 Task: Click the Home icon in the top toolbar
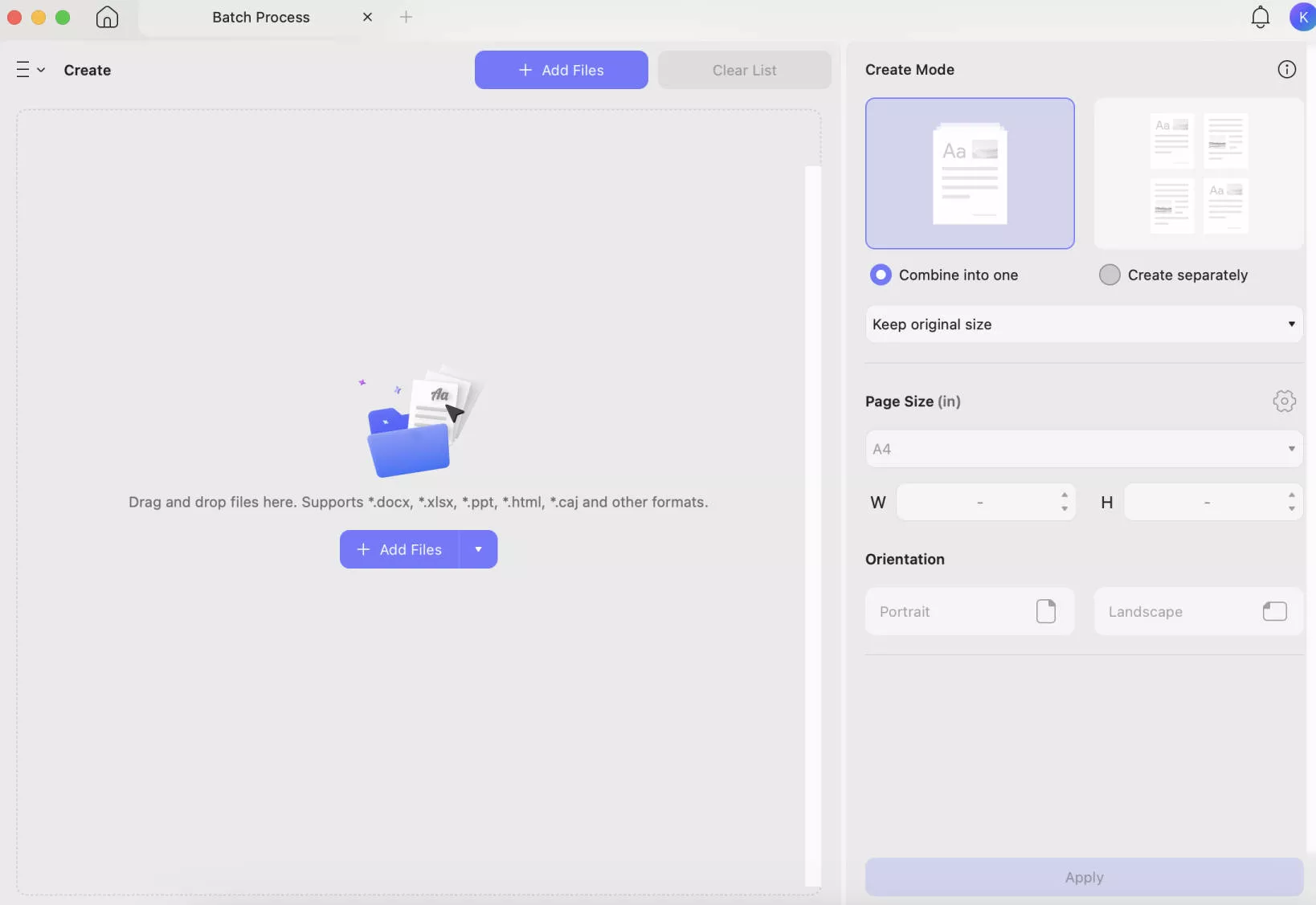(106, 17)
